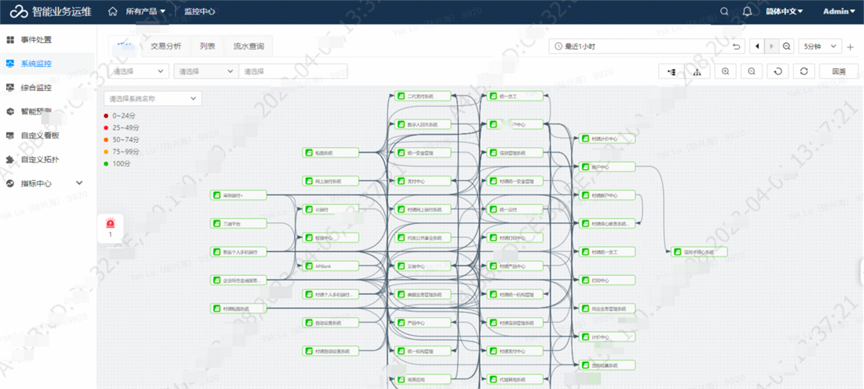Open the 请选择系统名称 dropdown
This screenshot has width=864, height=389.
(x=153, y=99)
